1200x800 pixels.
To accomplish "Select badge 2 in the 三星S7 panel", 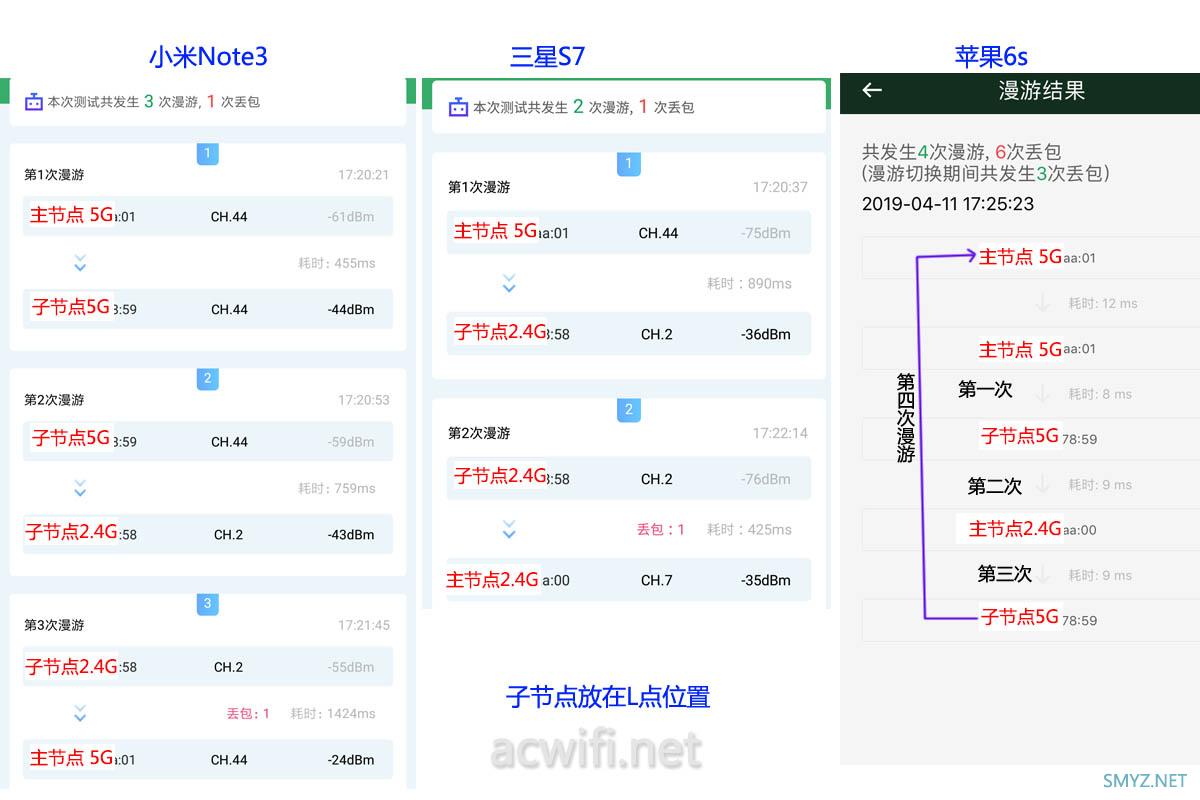I will [628, 410].
